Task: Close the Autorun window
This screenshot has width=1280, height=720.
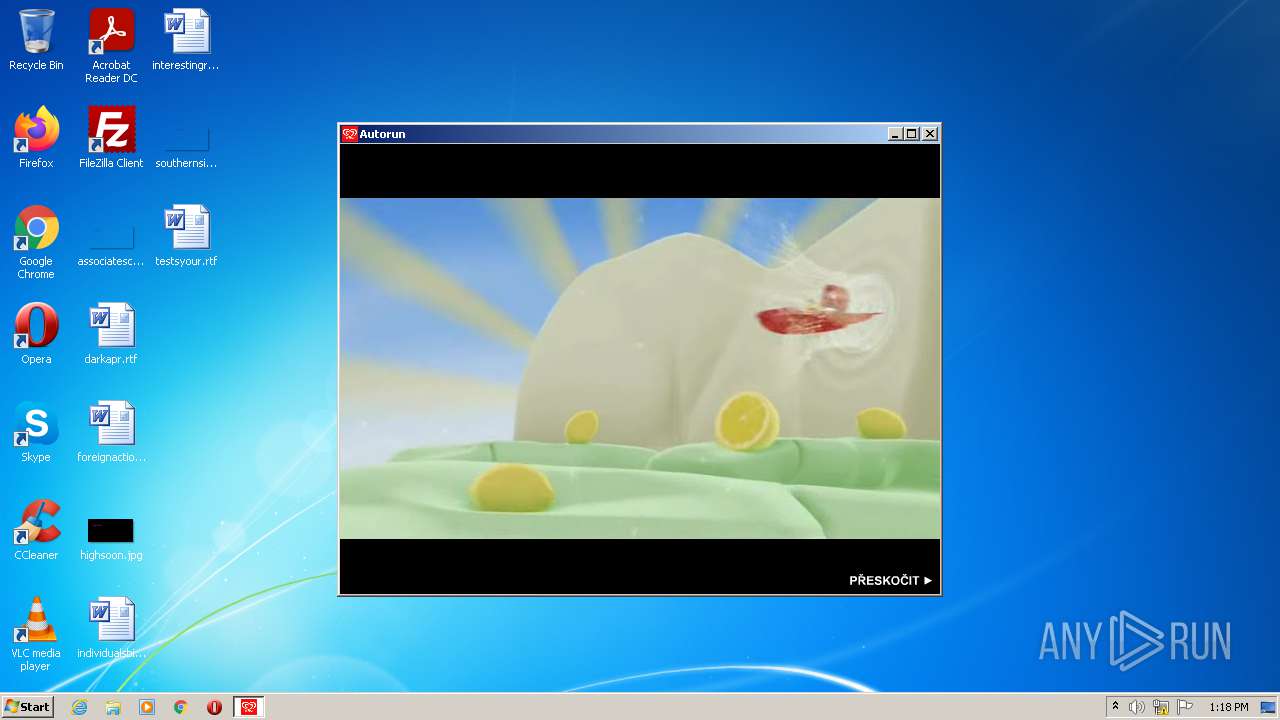Action: pyautogui.click(x=930, y=134)
